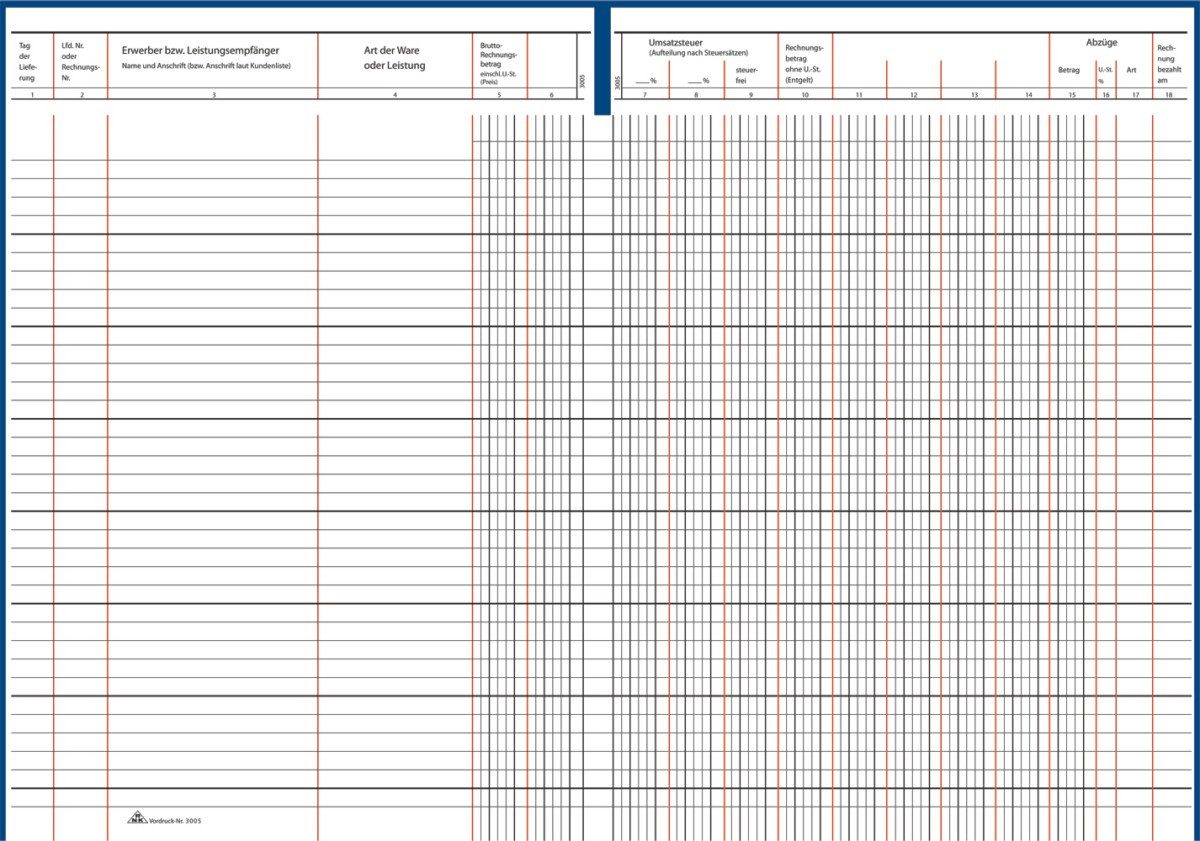Click the first percent blank under Umsatzsteuer
This screenshot has height=841, width=1200.
pos(645,80)
